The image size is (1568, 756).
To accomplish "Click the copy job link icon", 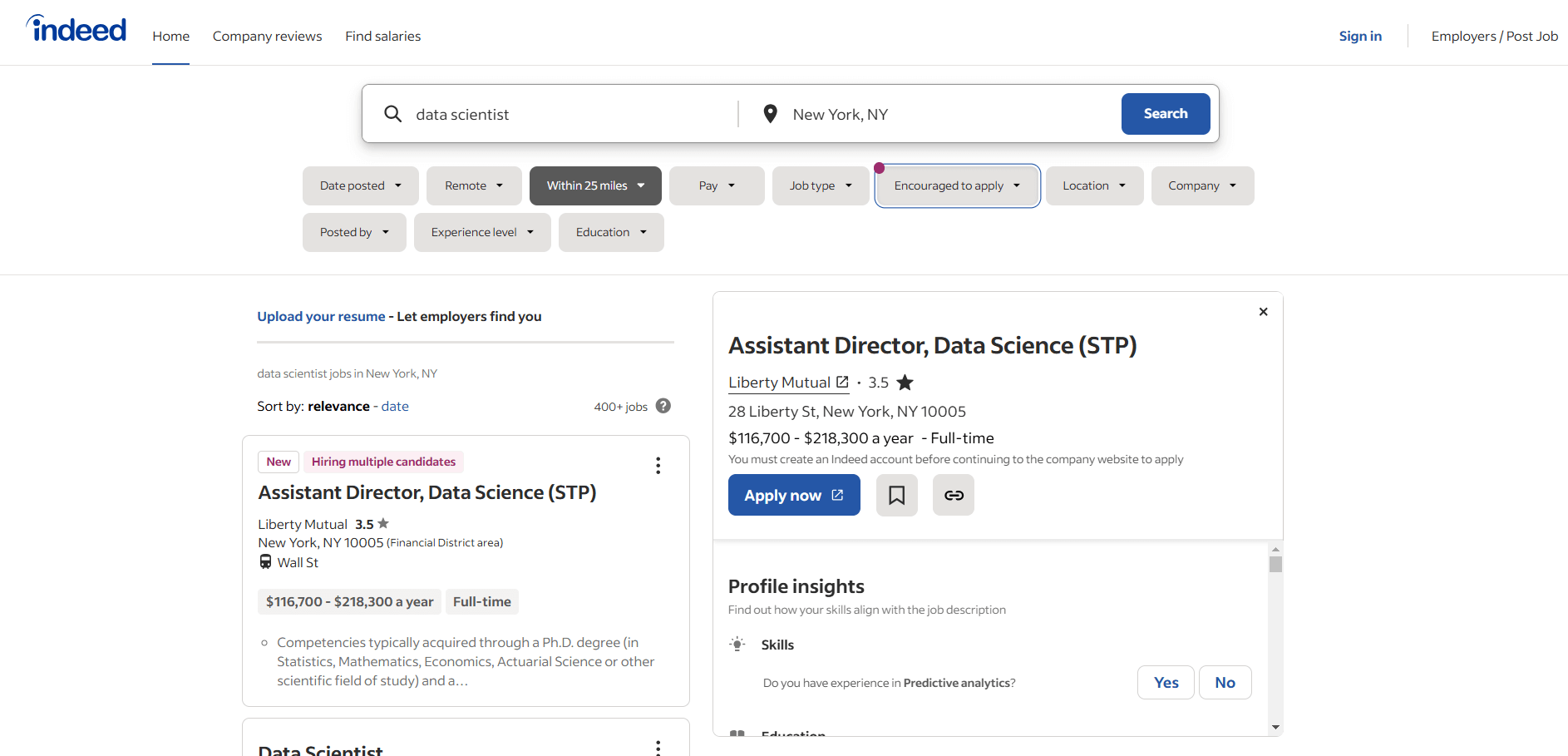I will tap(953, 495).
